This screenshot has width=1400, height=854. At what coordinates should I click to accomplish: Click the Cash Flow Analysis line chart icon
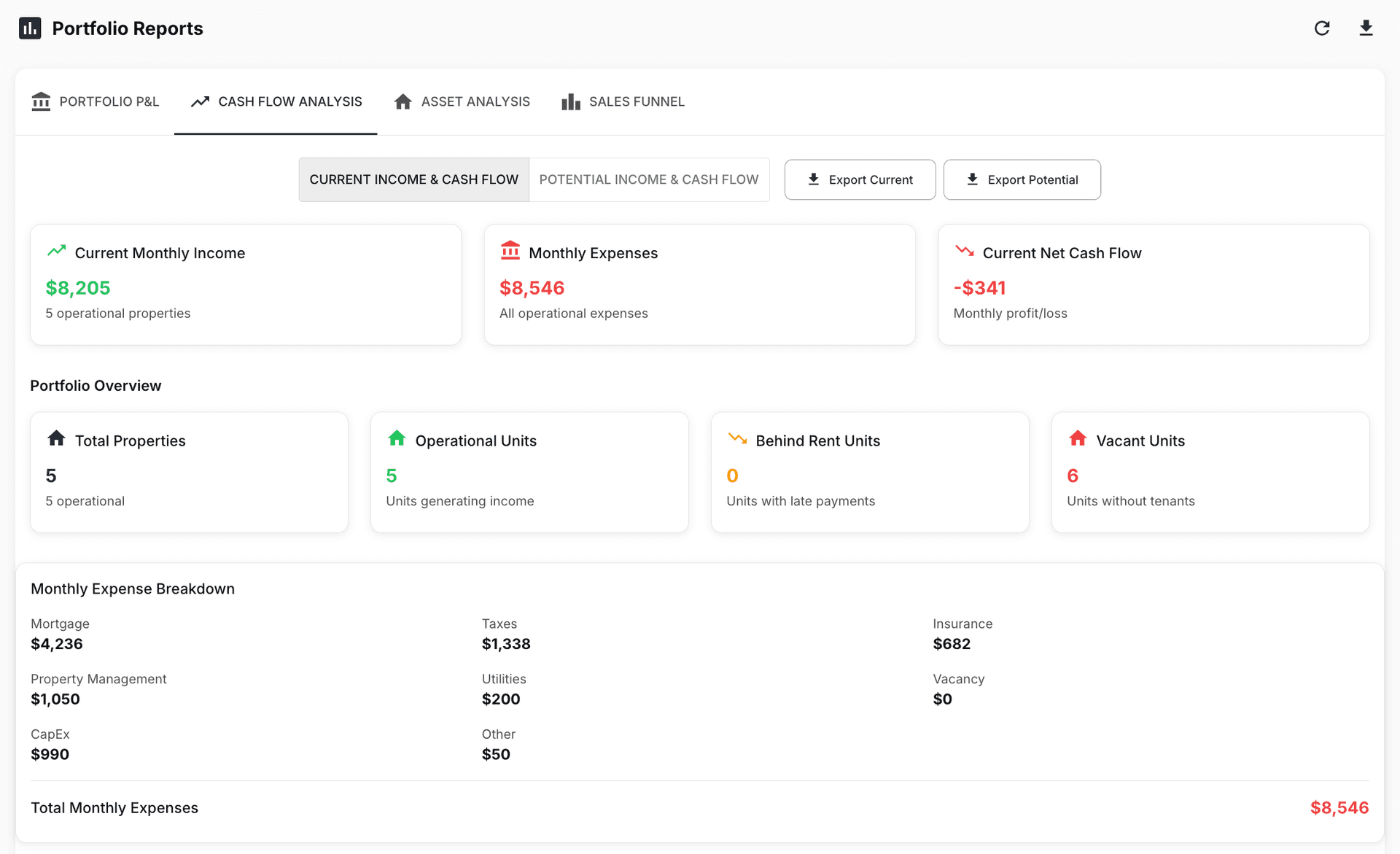(x=199, y=101)
